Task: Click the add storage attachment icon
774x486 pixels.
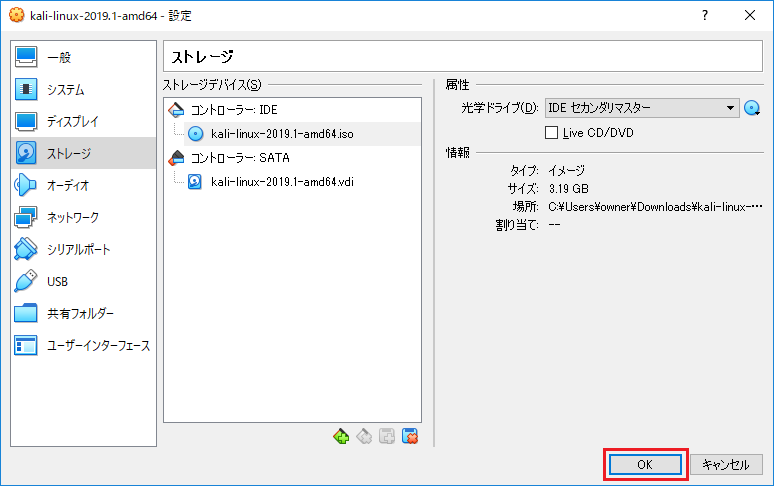Action: pyautogui.click(x=387, y=436)
